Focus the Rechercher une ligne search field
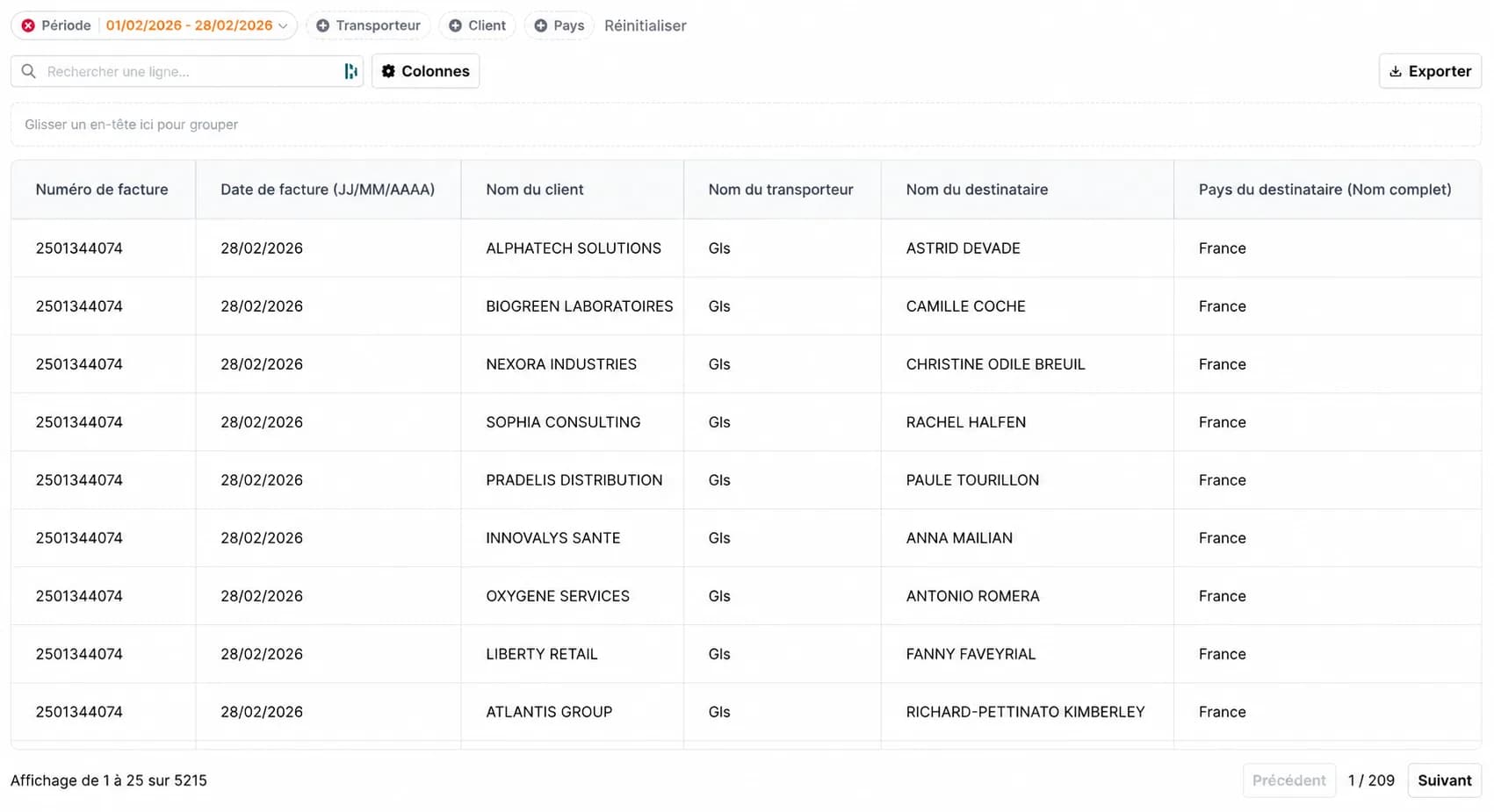The width and height of the screenshot is (1494, 812). (x=187, y=71)
